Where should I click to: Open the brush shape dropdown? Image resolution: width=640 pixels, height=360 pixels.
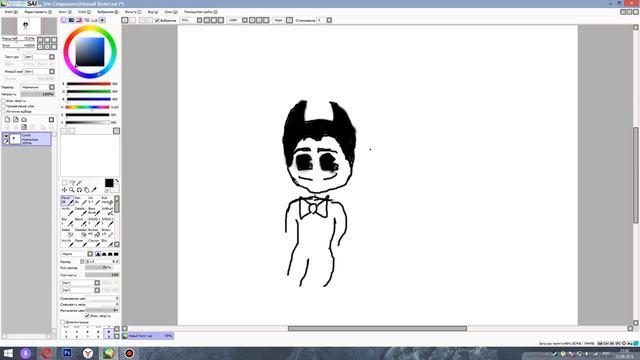[97, 283]
